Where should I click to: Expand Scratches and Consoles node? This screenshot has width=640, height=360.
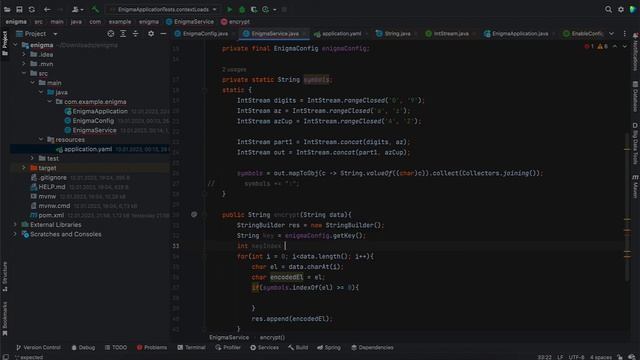tap(16, 234)
